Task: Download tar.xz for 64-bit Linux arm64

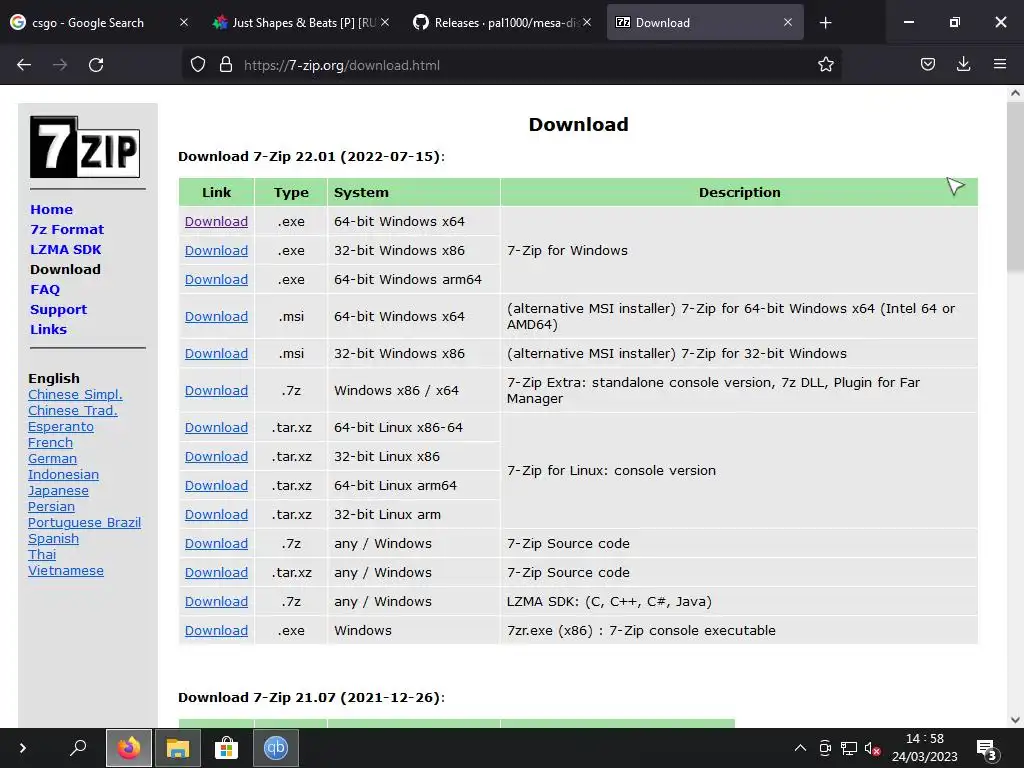Action: (x=216, y=486)
